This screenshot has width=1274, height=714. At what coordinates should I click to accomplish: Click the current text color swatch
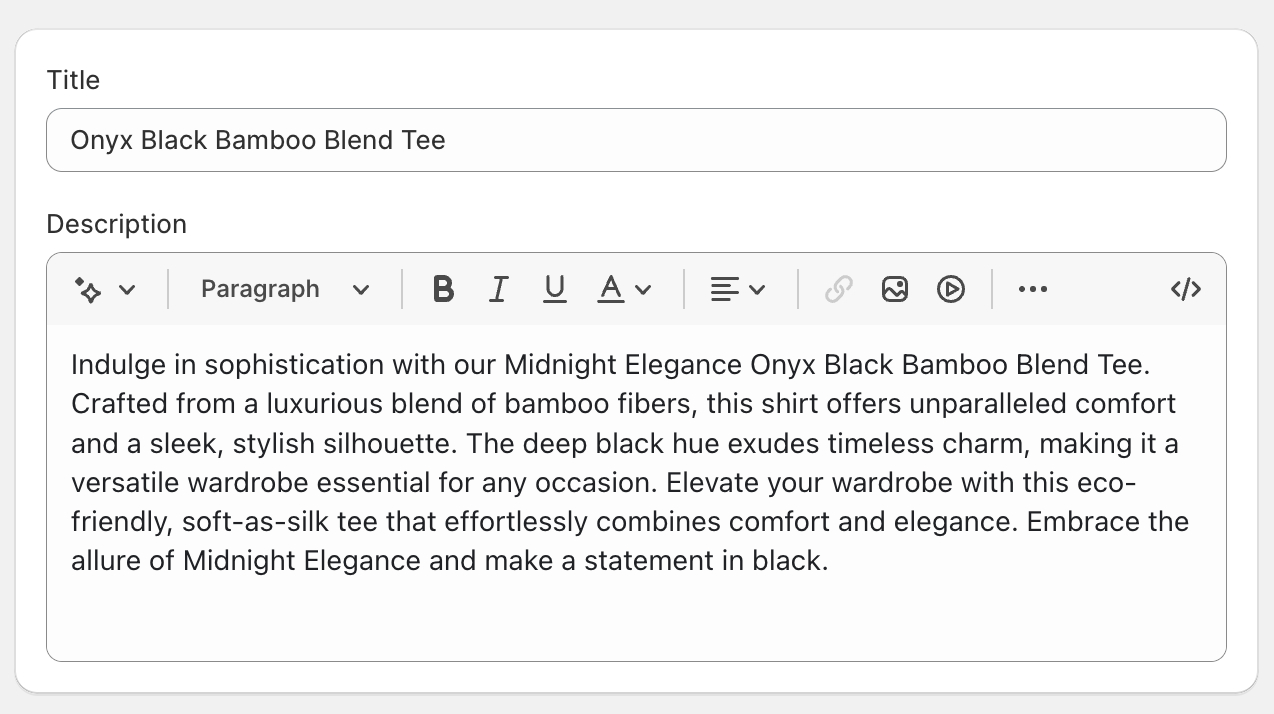609,289
